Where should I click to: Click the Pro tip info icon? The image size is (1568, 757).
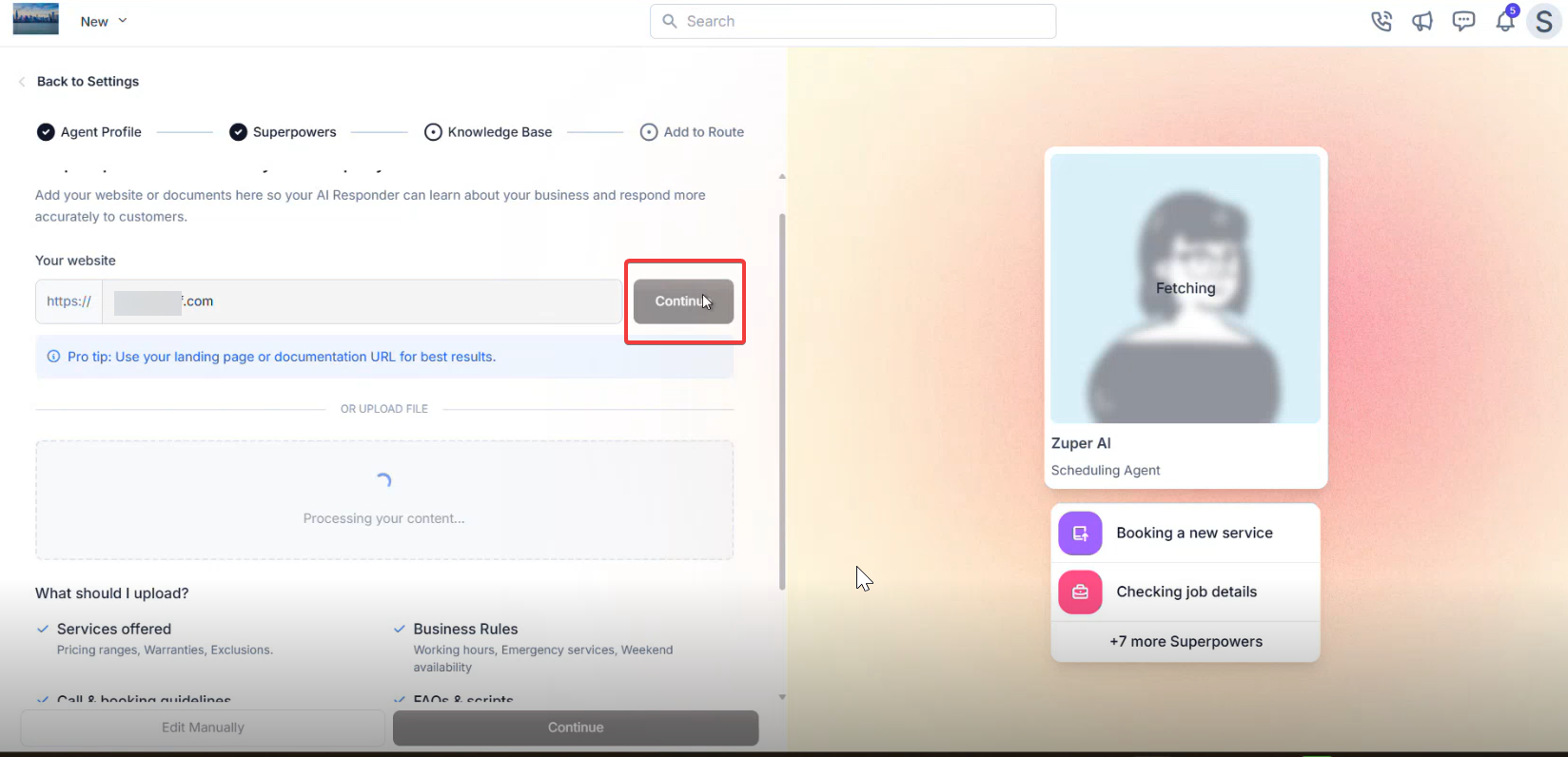(53, 357)
